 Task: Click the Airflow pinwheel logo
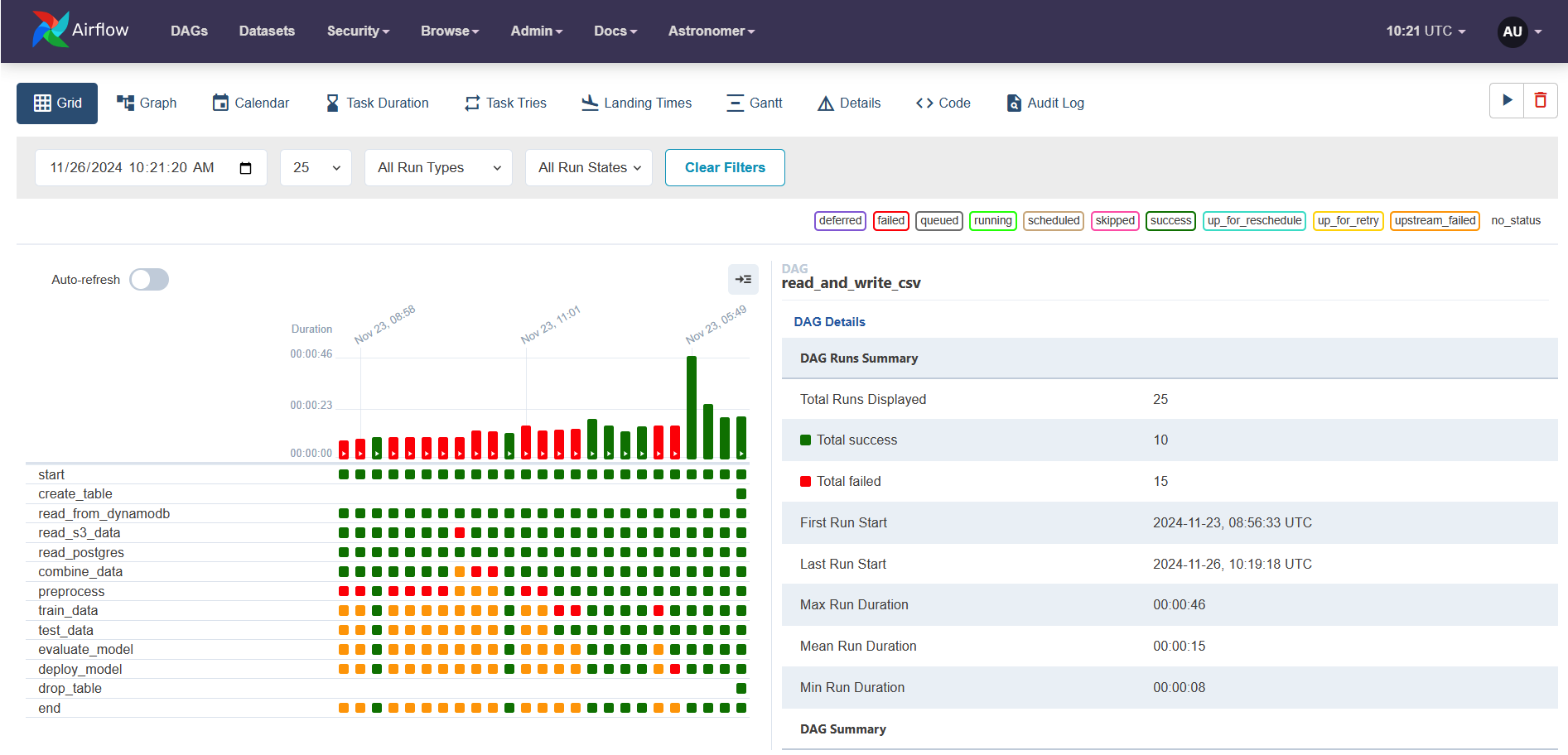pyautogui.click(x=50, y=30)
